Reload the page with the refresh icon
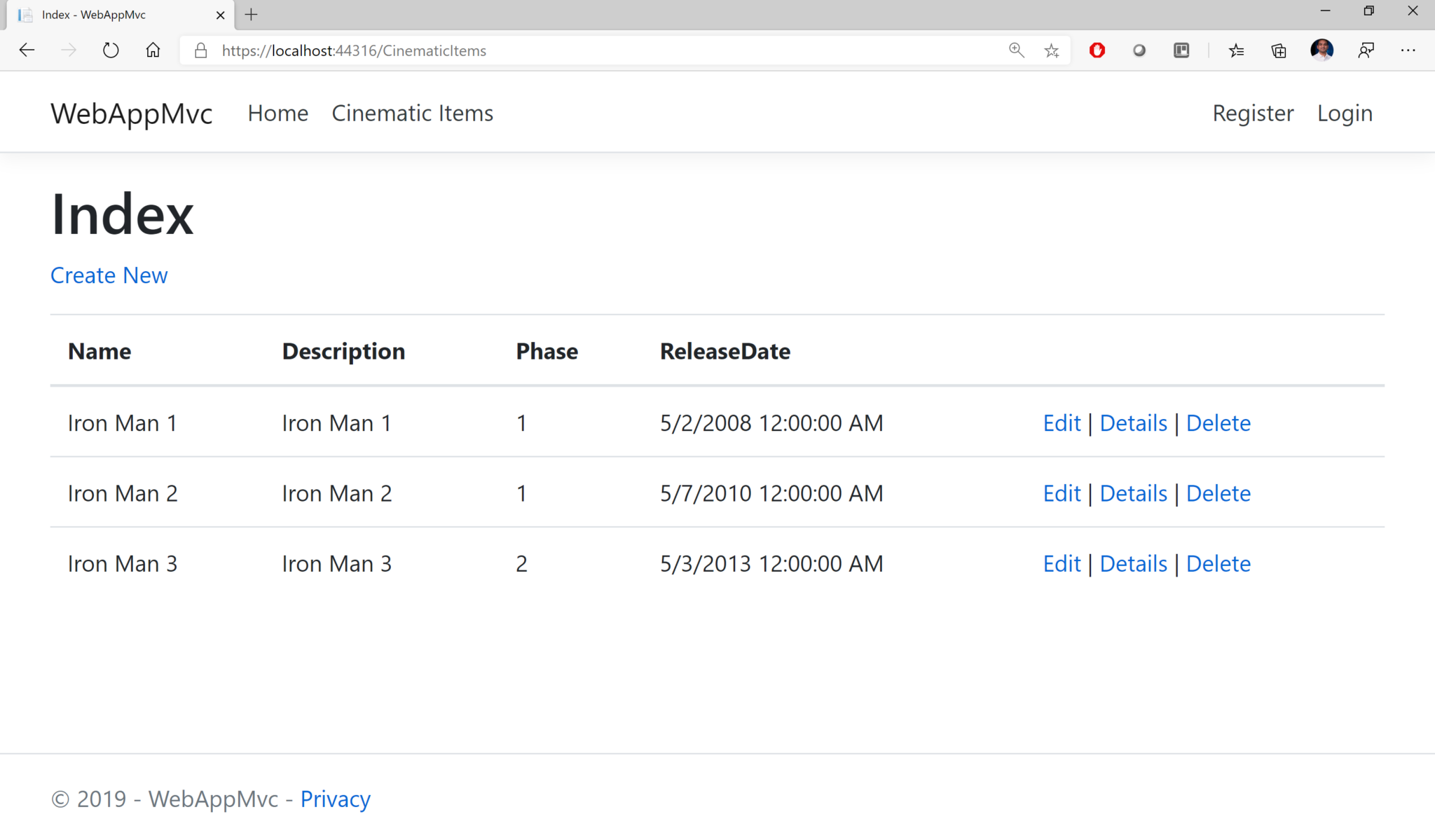 (111, 50)
